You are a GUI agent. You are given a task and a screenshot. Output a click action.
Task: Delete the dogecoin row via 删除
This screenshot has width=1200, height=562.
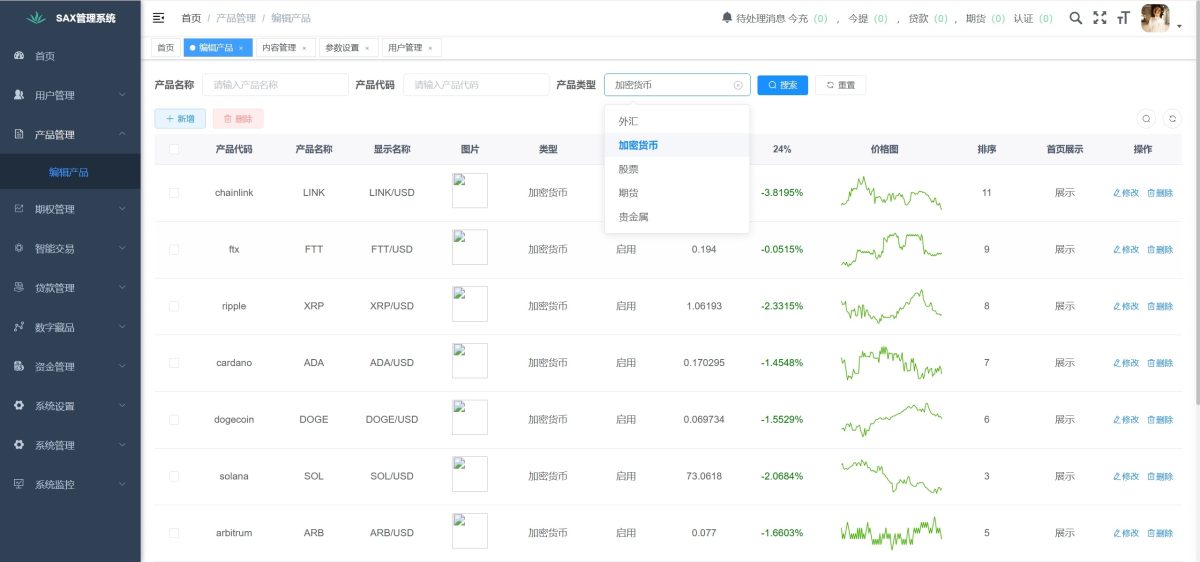[x=1160, y=420]
